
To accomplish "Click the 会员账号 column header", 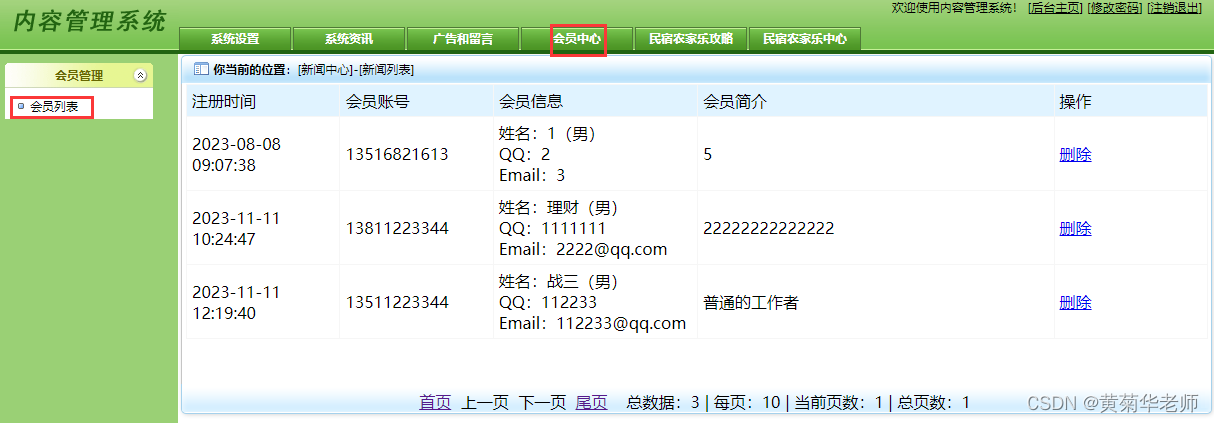I will click(377, 101).
